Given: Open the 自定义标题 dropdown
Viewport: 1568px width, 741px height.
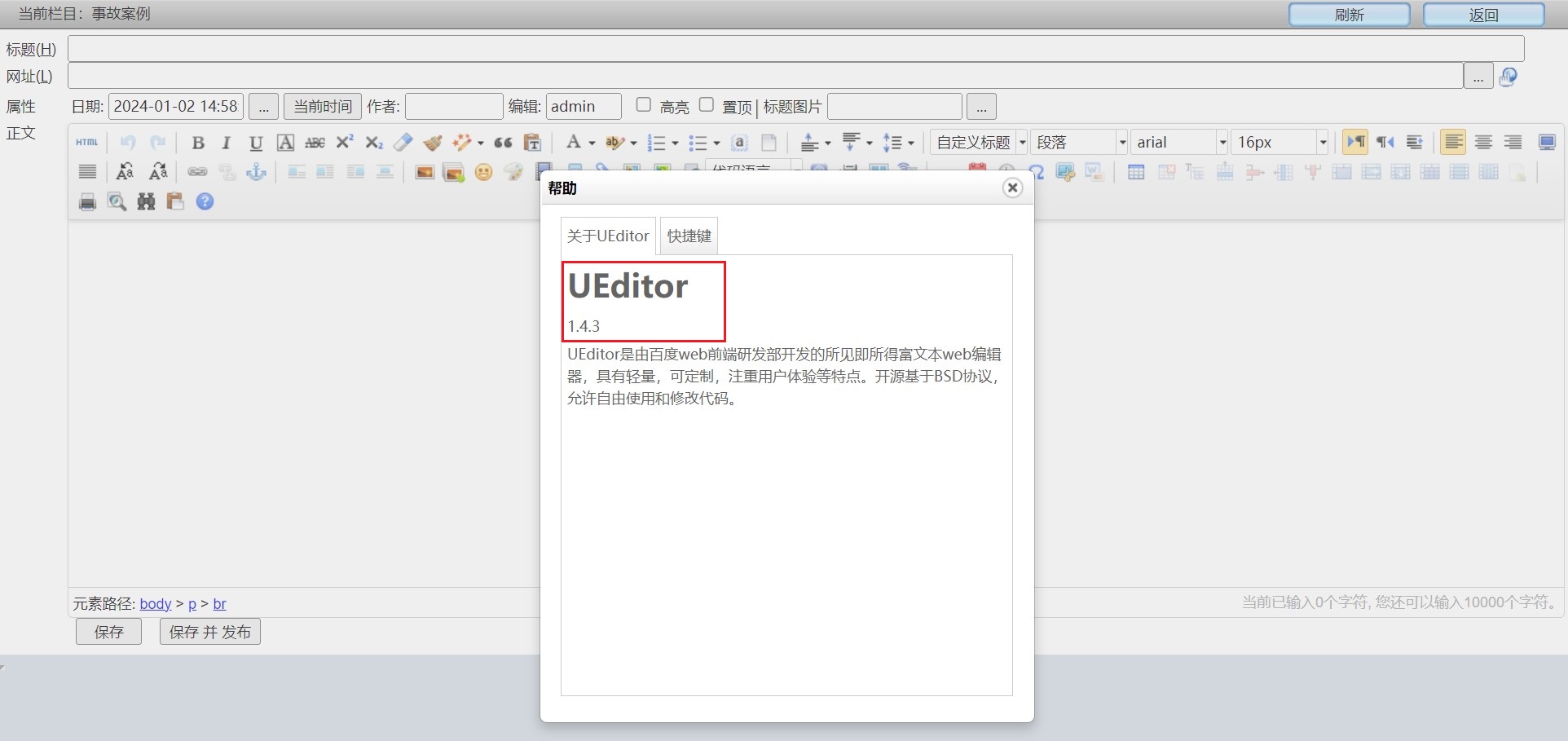Looking at the screenshot, I should coord(979,143).
